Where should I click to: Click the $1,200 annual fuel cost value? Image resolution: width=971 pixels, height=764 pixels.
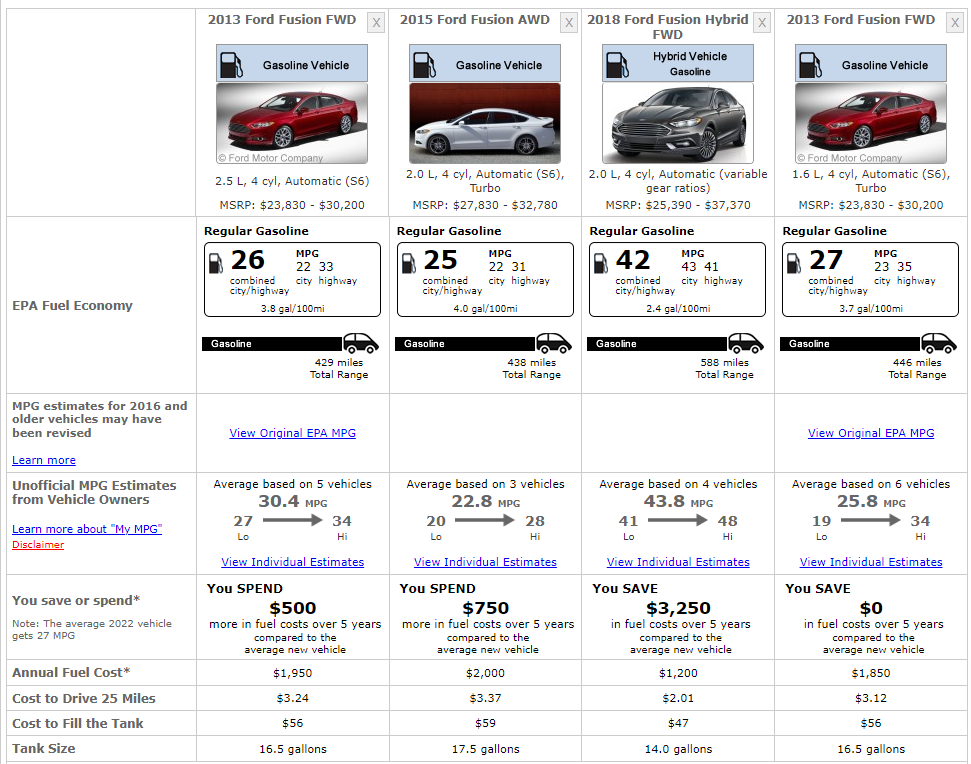click(678, 673)
